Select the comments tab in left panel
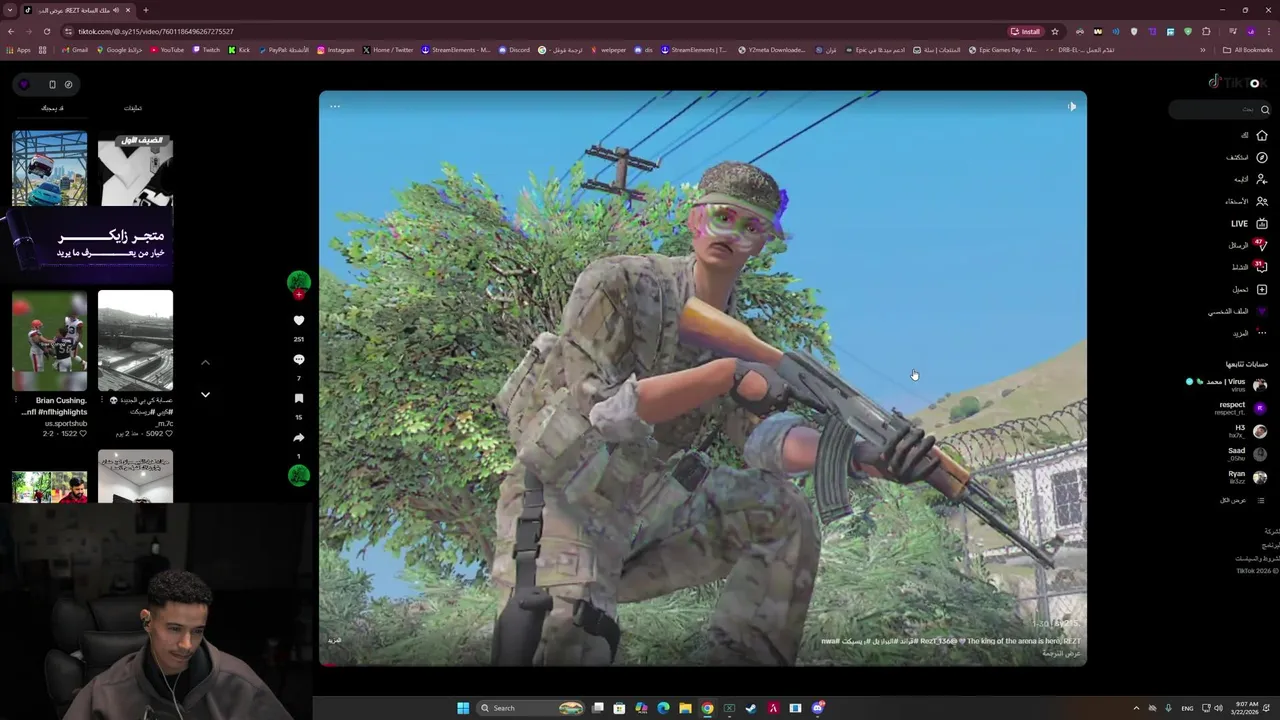1280x720 pixels. coord(133,108)
